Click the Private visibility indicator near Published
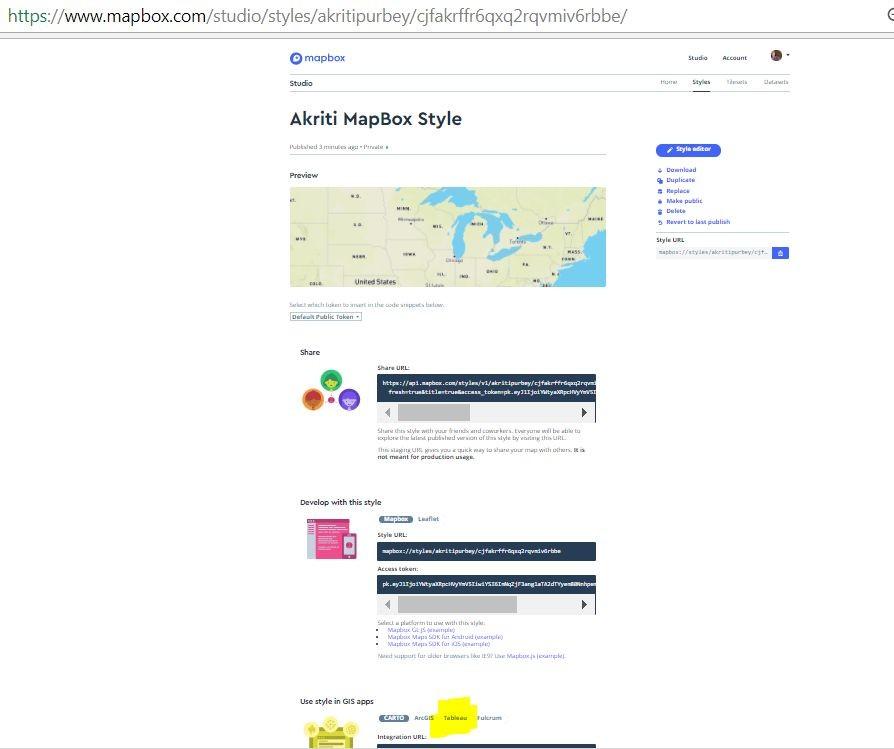The image size is (894, 749). (376, 147)
